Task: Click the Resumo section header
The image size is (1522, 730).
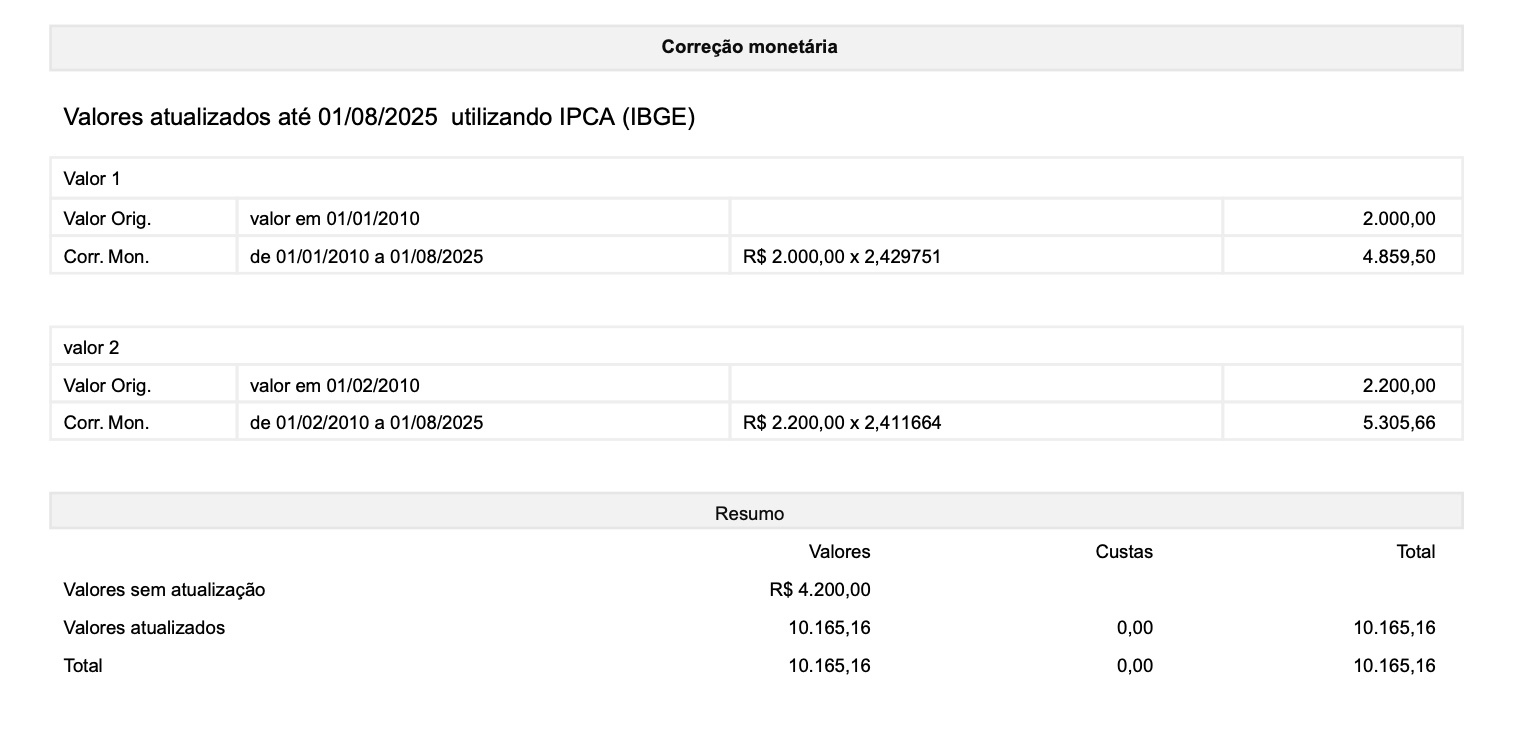Action: coord(749,513)
